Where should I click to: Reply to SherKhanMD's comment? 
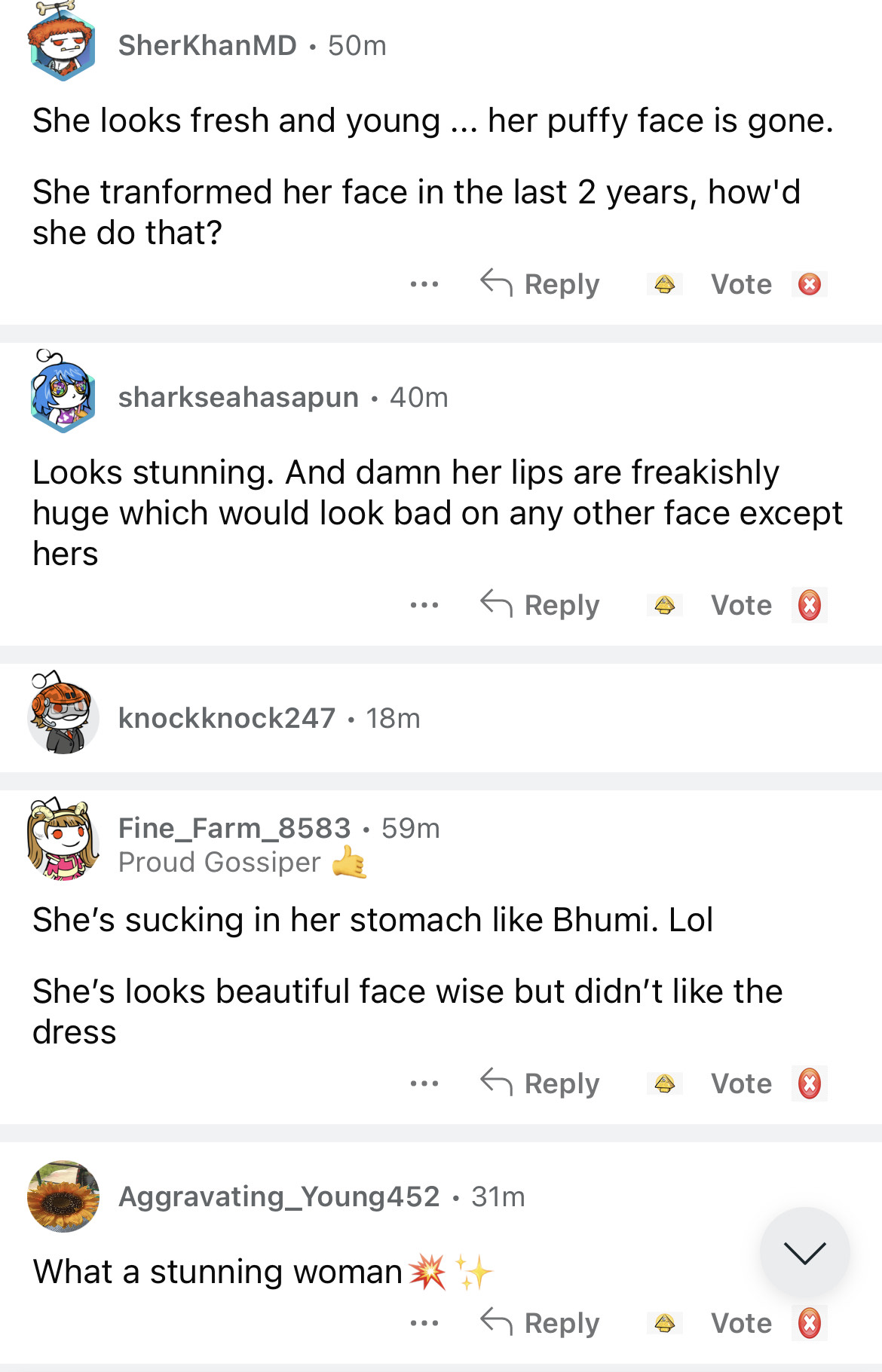(x=541, y=285)
